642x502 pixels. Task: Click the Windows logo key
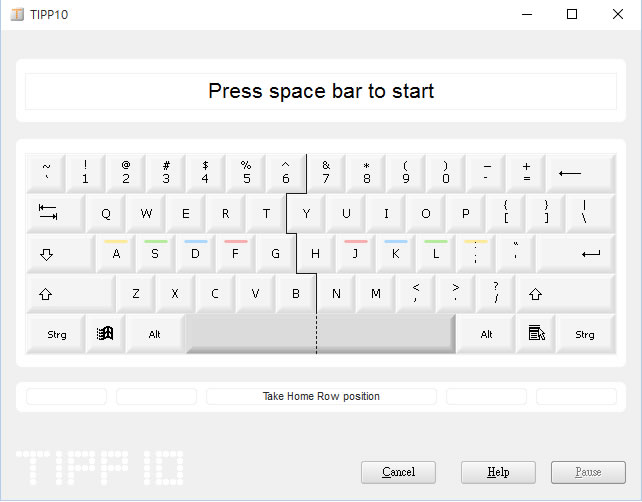click(105, 334)
